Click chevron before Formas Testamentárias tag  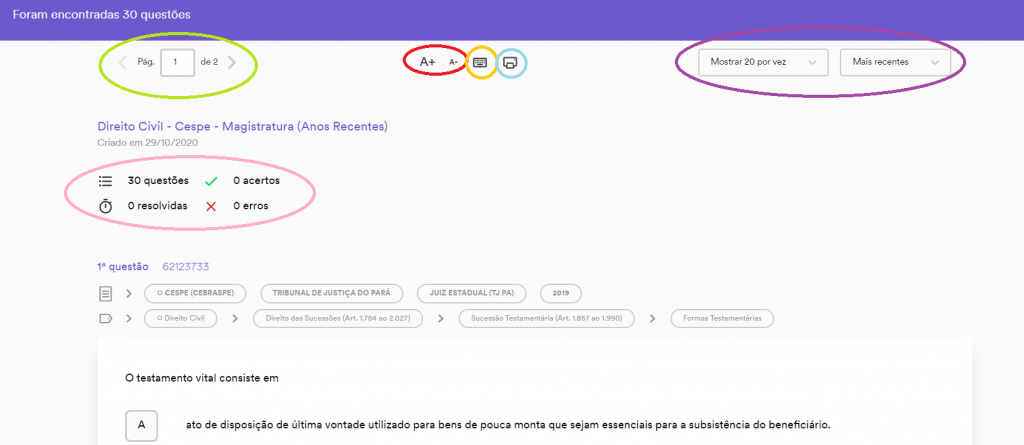tap(652, 319)
